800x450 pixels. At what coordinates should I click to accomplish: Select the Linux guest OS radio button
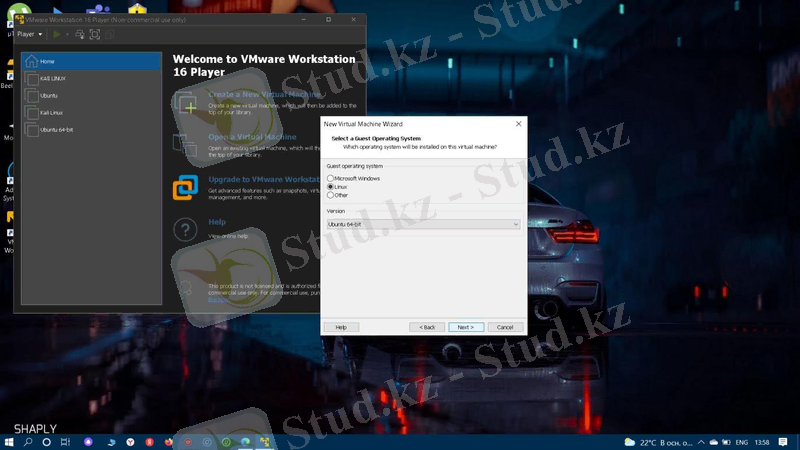330,187
